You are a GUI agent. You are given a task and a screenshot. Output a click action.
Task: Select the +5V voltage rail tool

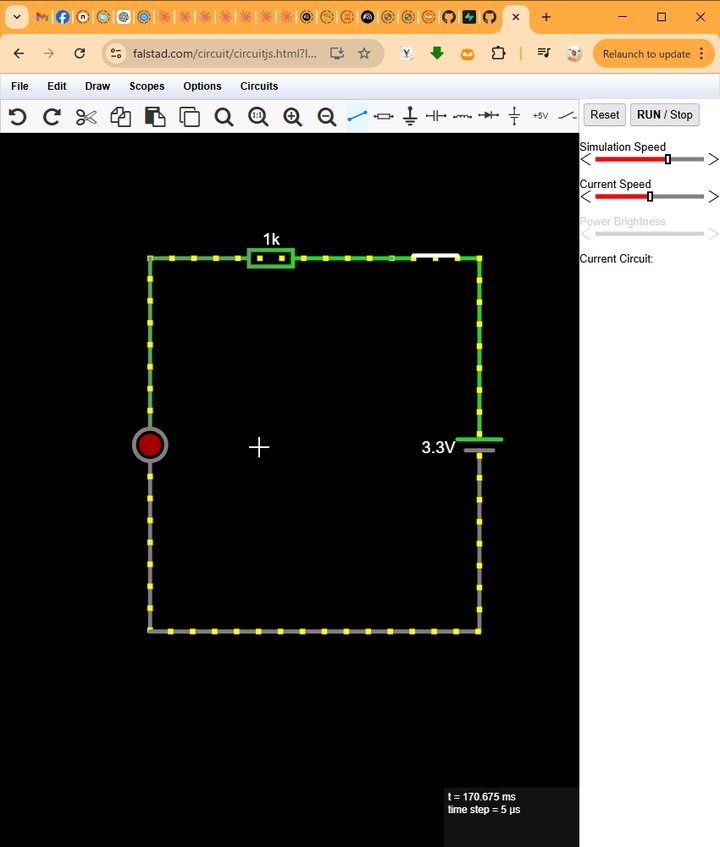coord(540,116)
